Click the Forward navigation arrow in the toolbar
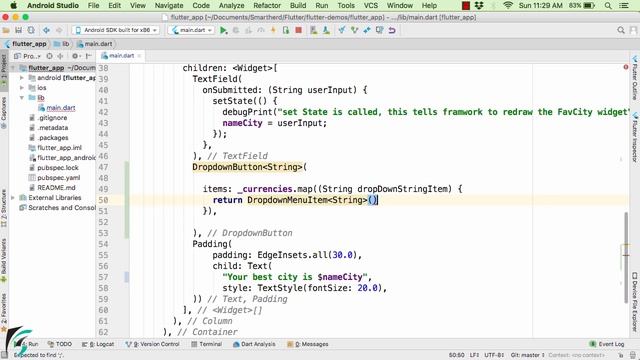 click(x=59, y=30)
